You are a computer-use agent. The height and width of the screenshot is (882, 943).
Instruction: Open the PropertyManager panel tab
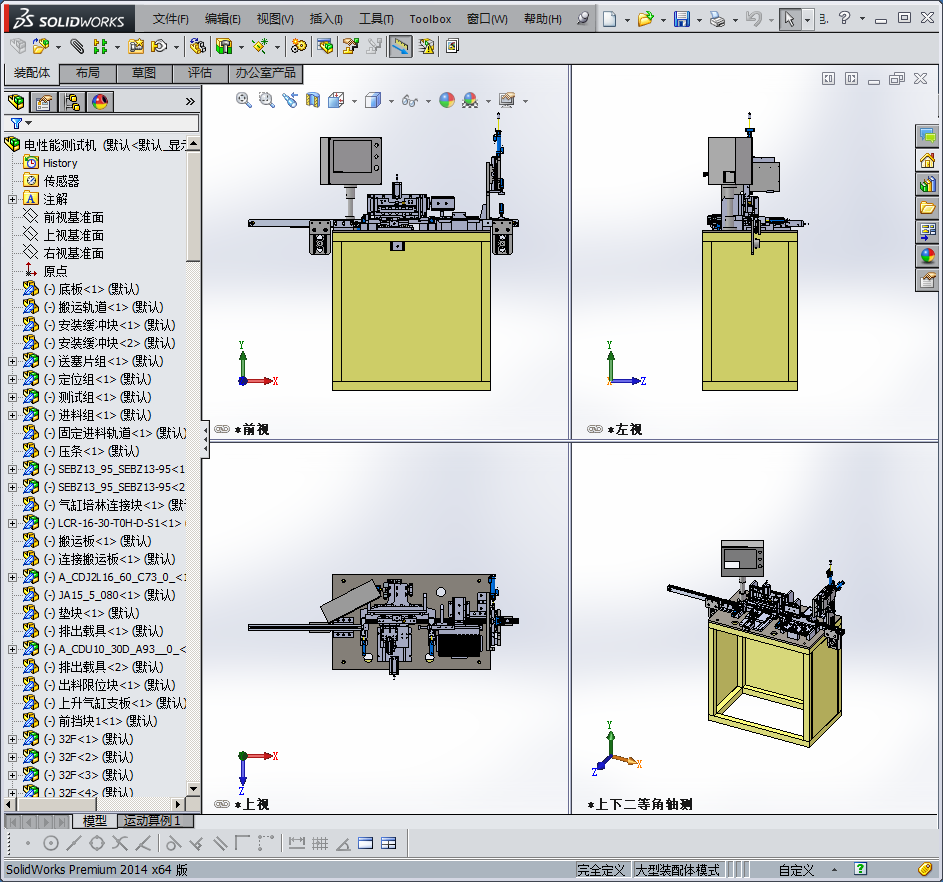point(44,102)
